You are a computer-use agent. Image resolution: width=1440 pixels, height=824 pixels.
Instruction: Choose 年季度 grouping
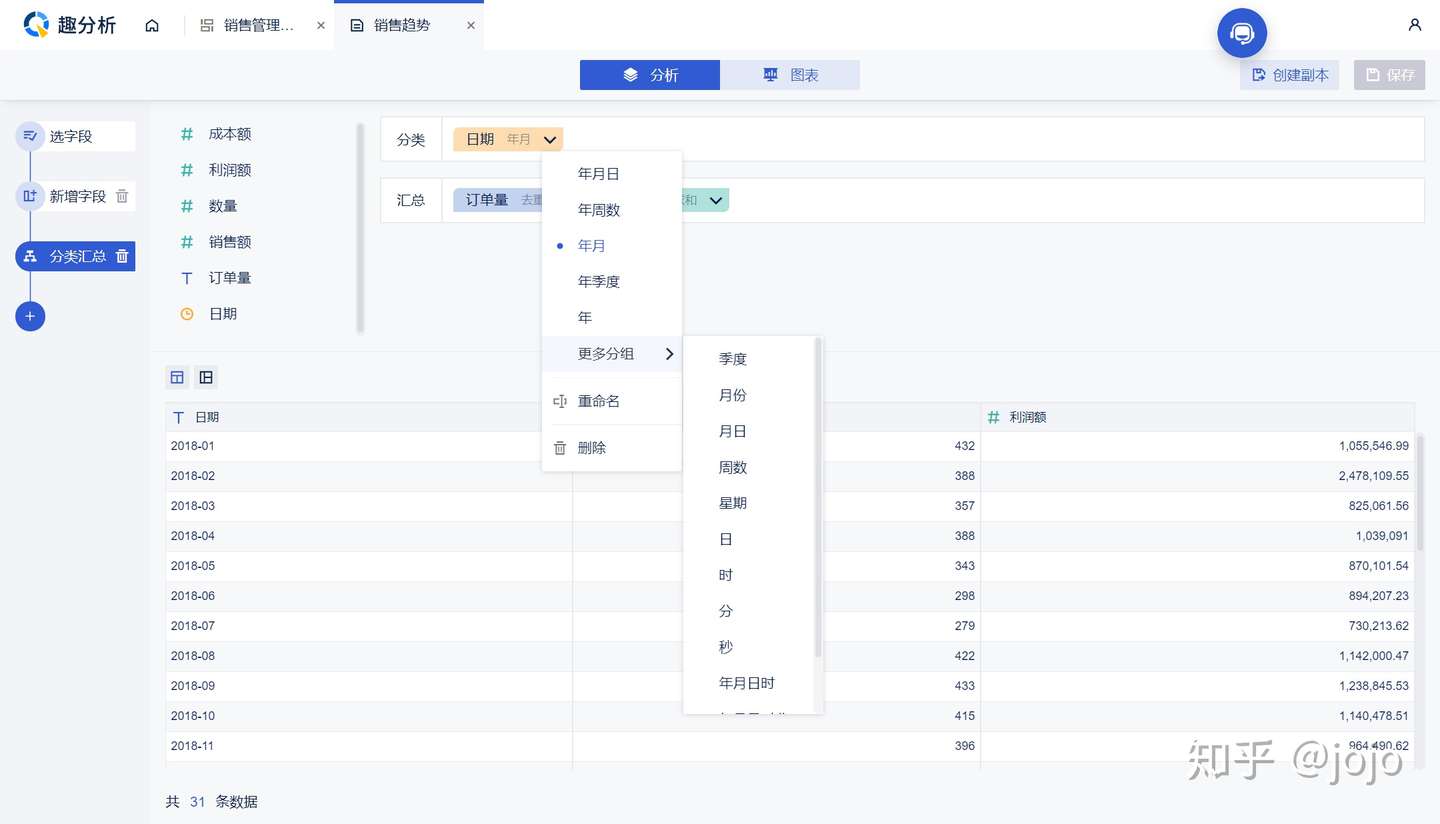[612, 282]
